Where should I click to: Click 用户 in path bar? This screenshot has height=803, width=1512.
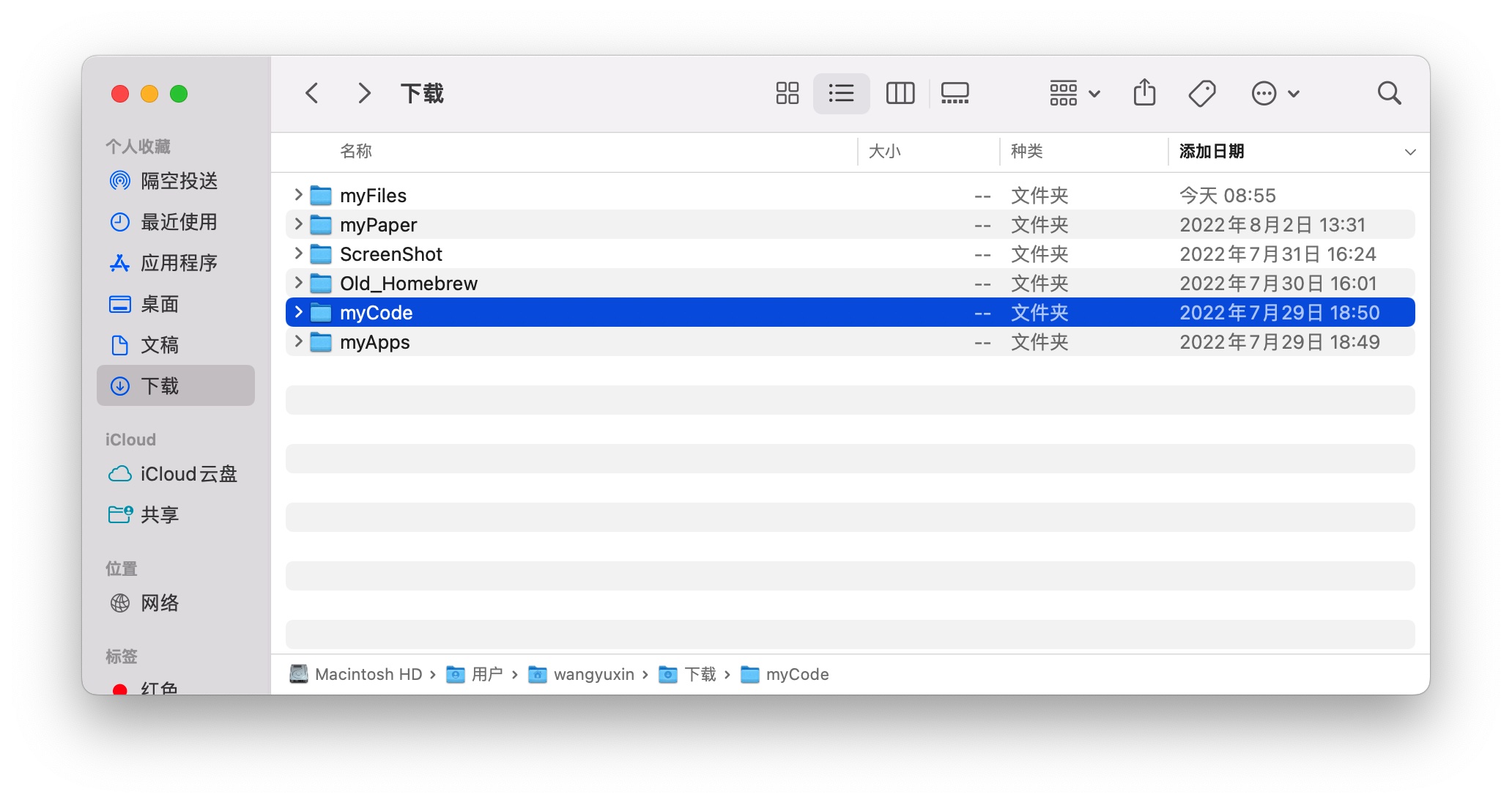coord(475,674)
